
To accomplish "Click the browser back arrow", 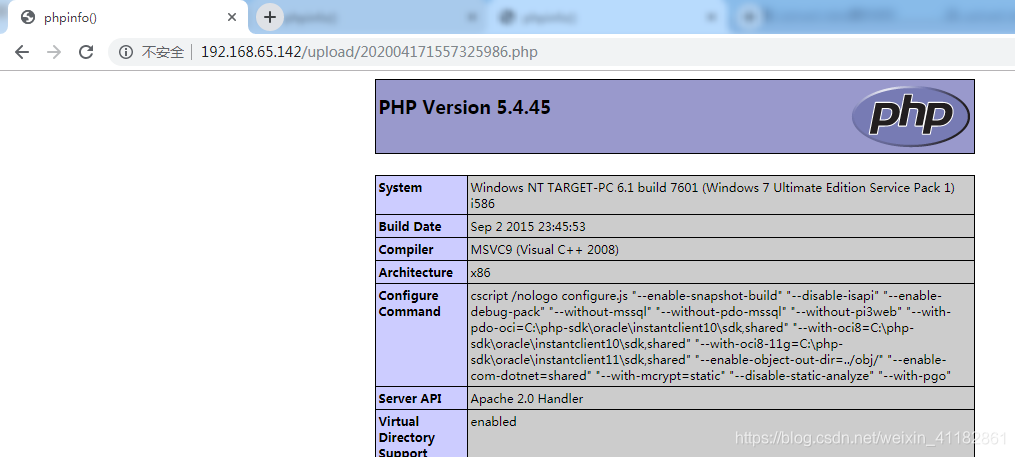I will coord(22,52).
